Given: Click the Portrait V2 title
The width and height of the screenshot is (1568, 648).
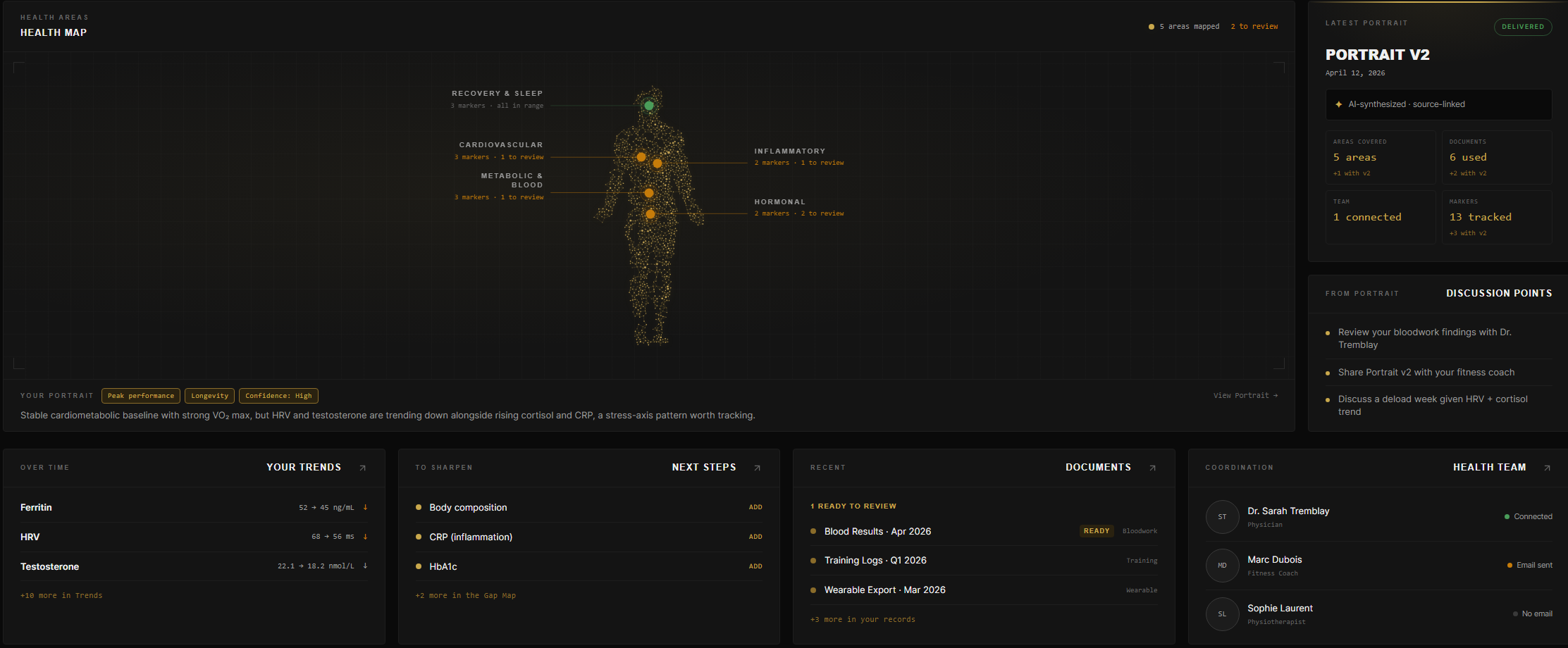Looking at the screenshot, I should pos(1378,55).
